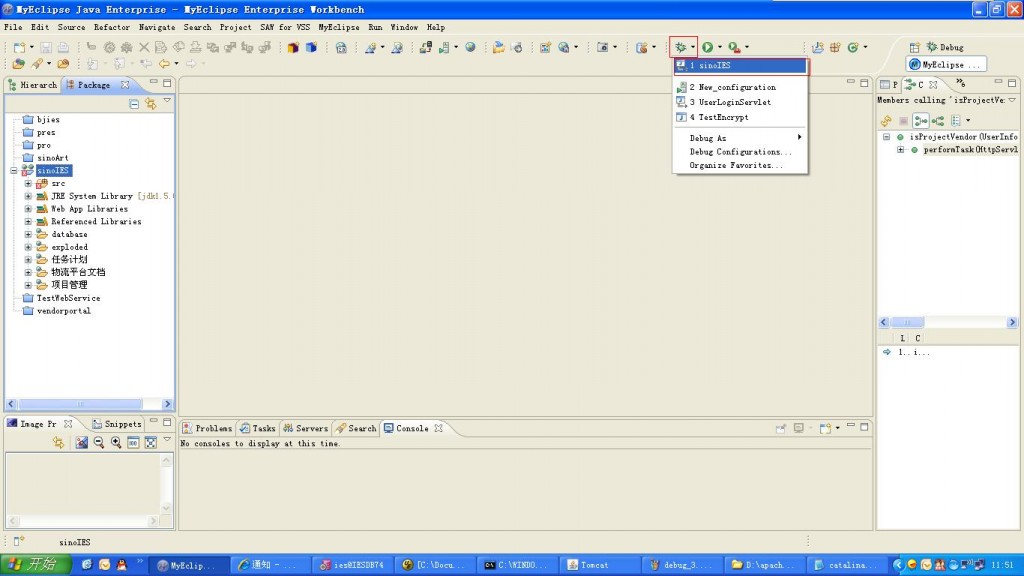
Task: Click Refresh in Call Hierarchy view
Action: (886, 121)
